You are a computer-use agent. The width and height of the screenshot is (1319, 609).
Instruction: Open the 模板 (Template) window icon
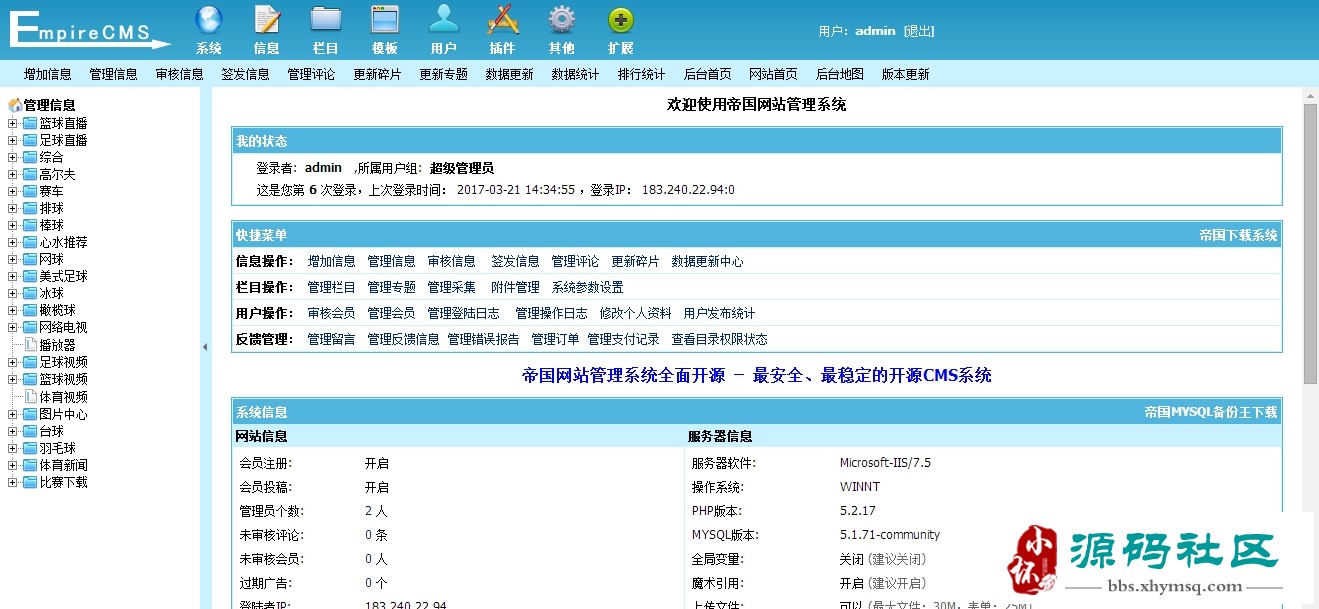point(385,19)
